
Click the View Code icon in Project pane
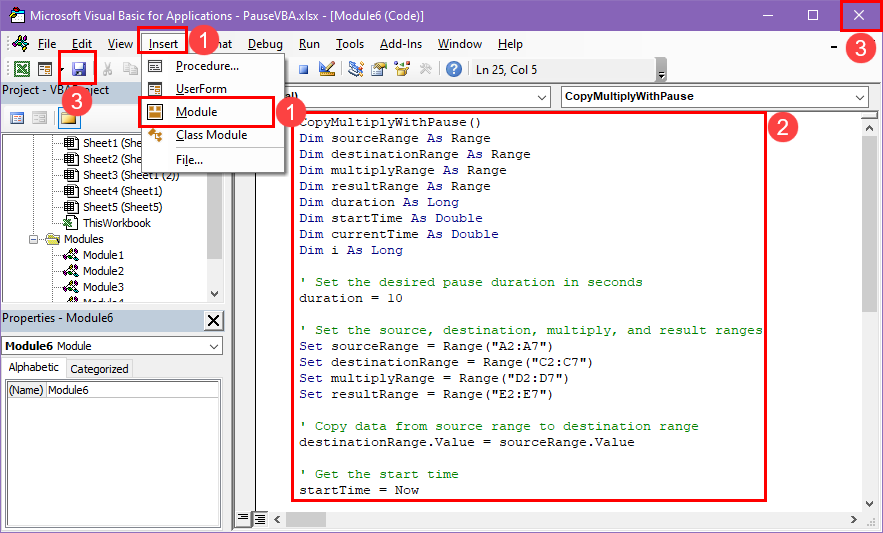(x=17, y=118)
